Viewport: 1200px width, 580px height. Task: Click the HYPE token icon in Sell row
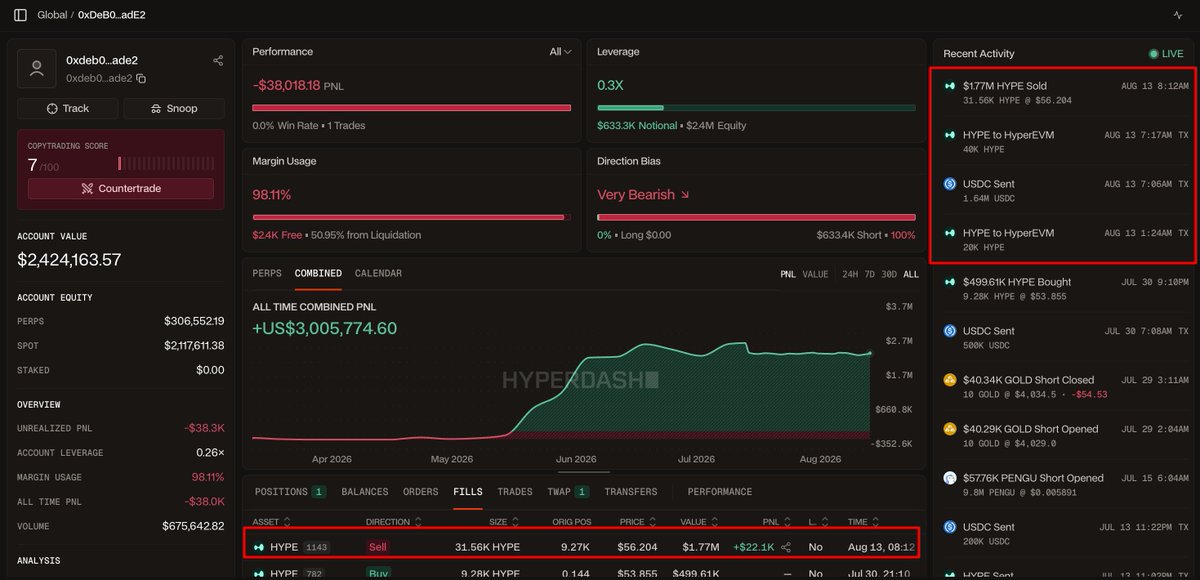coord(260,547)
